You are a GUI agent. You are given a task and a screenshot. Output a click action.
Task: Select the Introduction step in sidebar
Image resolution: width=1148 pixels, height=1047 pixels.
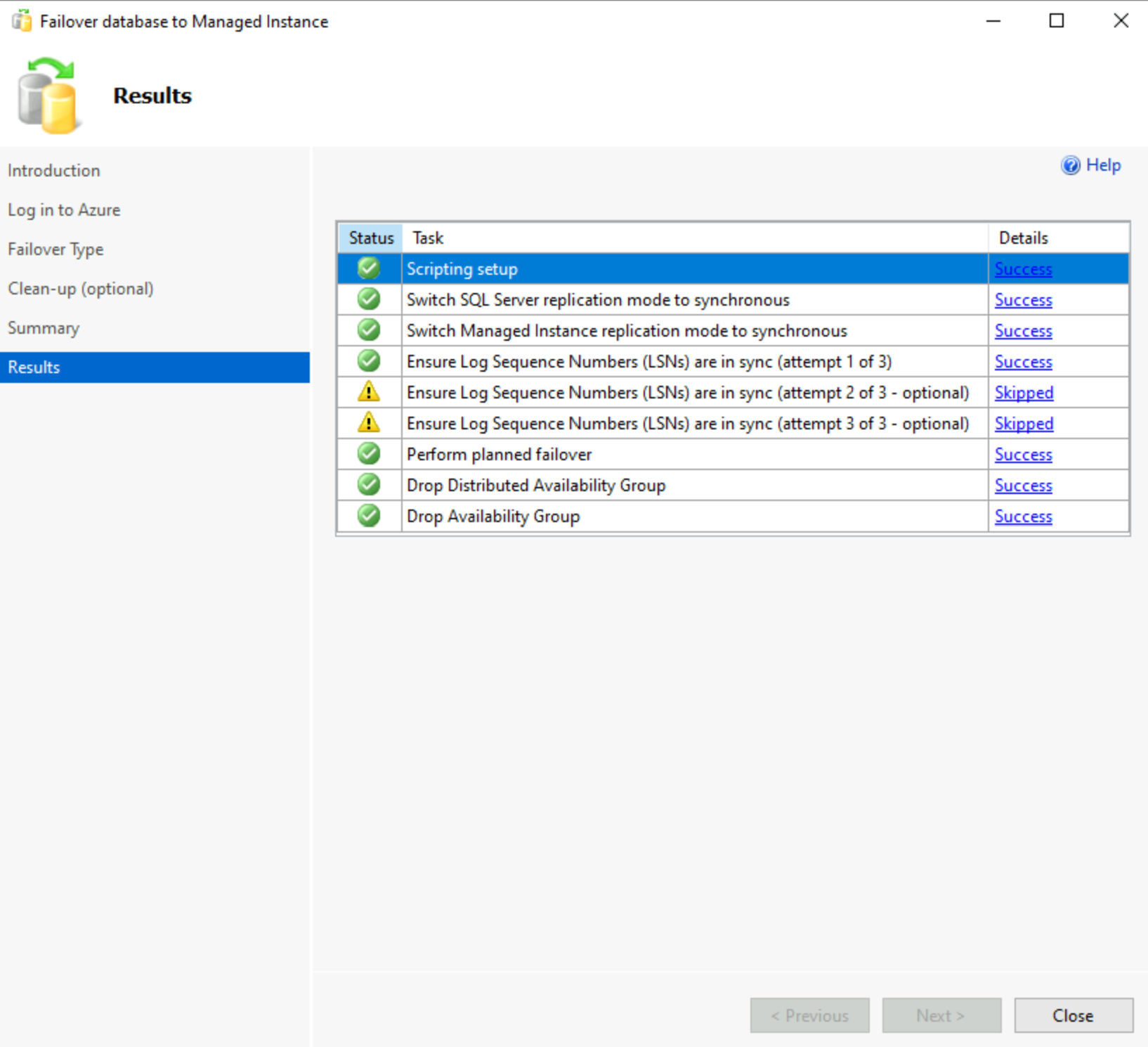click(x=54, y=170)
